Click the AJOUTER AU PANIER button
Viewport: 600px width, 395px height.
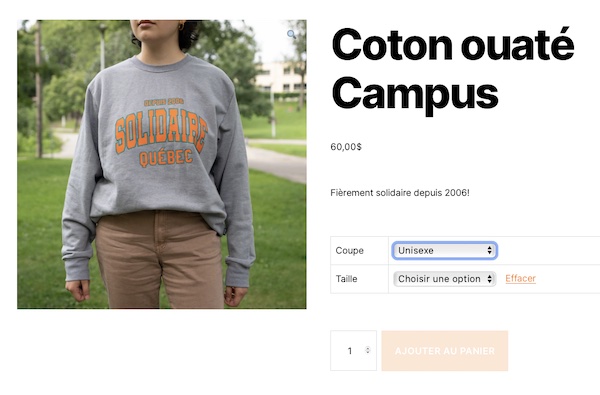click(445, 351)
